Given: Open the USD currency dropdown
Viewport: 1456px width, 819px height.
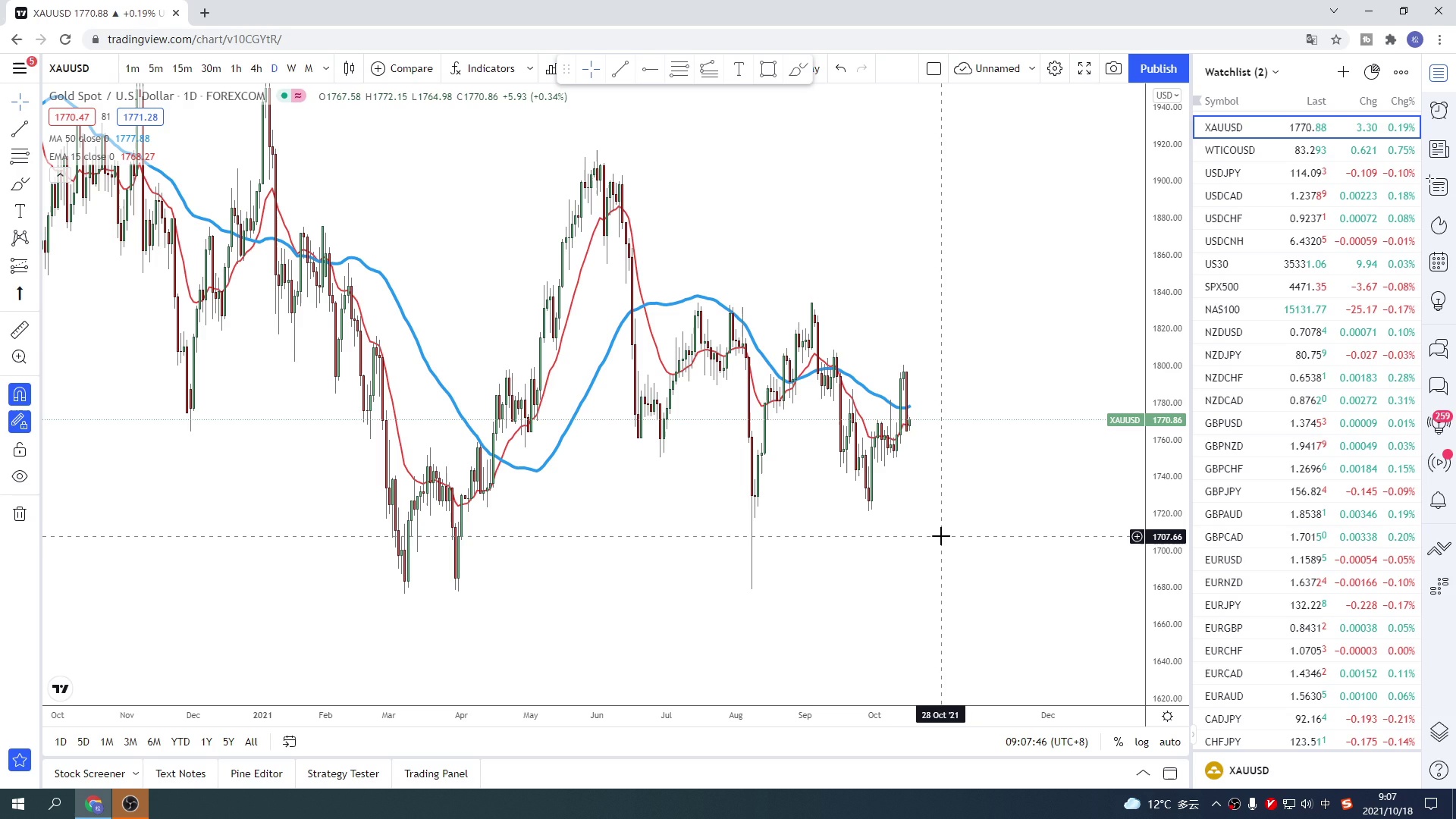Looking at the screenshot, I should [x=1167, y=96].
